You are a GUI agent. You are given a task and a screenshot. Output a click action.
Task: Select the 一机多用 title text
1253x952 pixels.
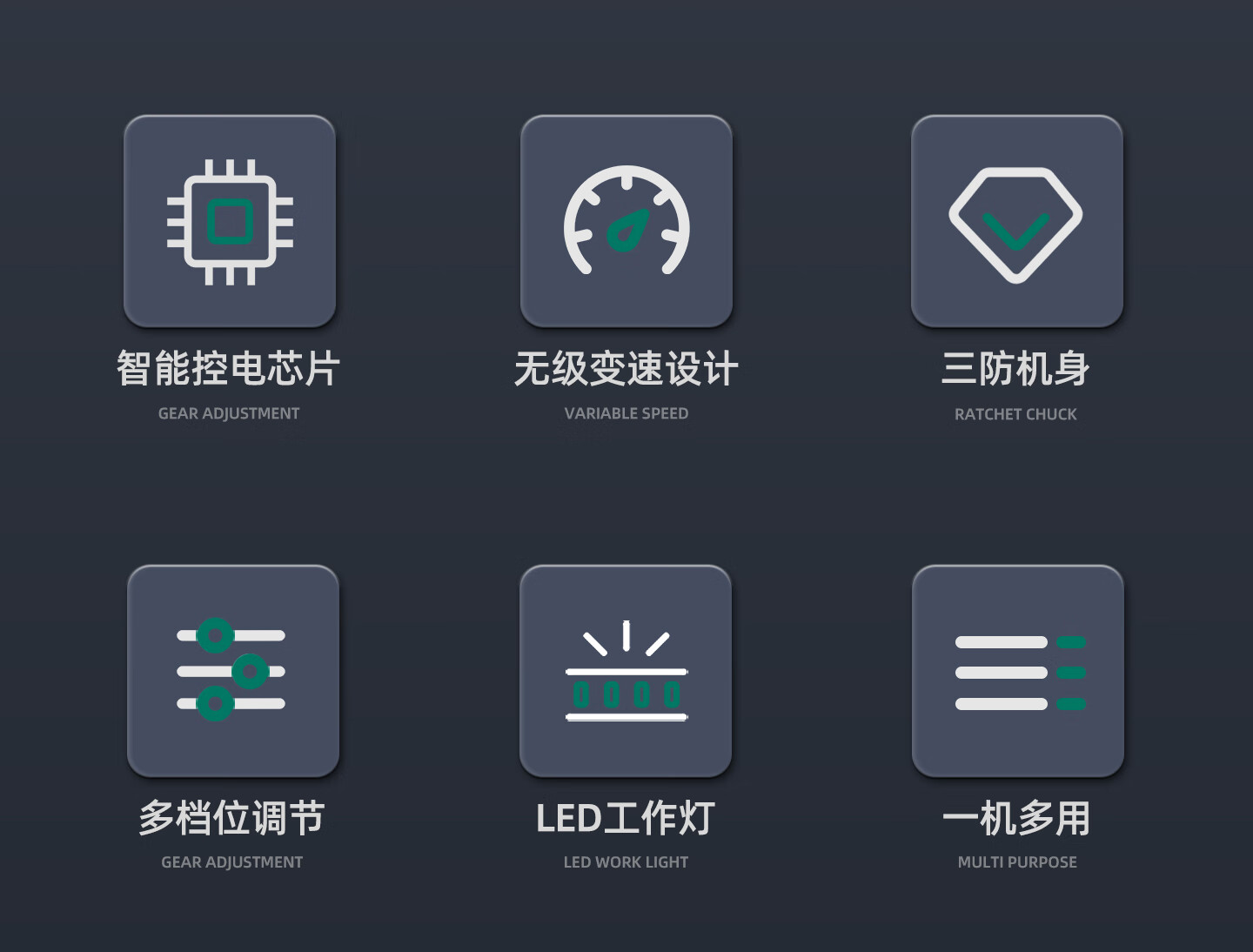[1016, 818]
